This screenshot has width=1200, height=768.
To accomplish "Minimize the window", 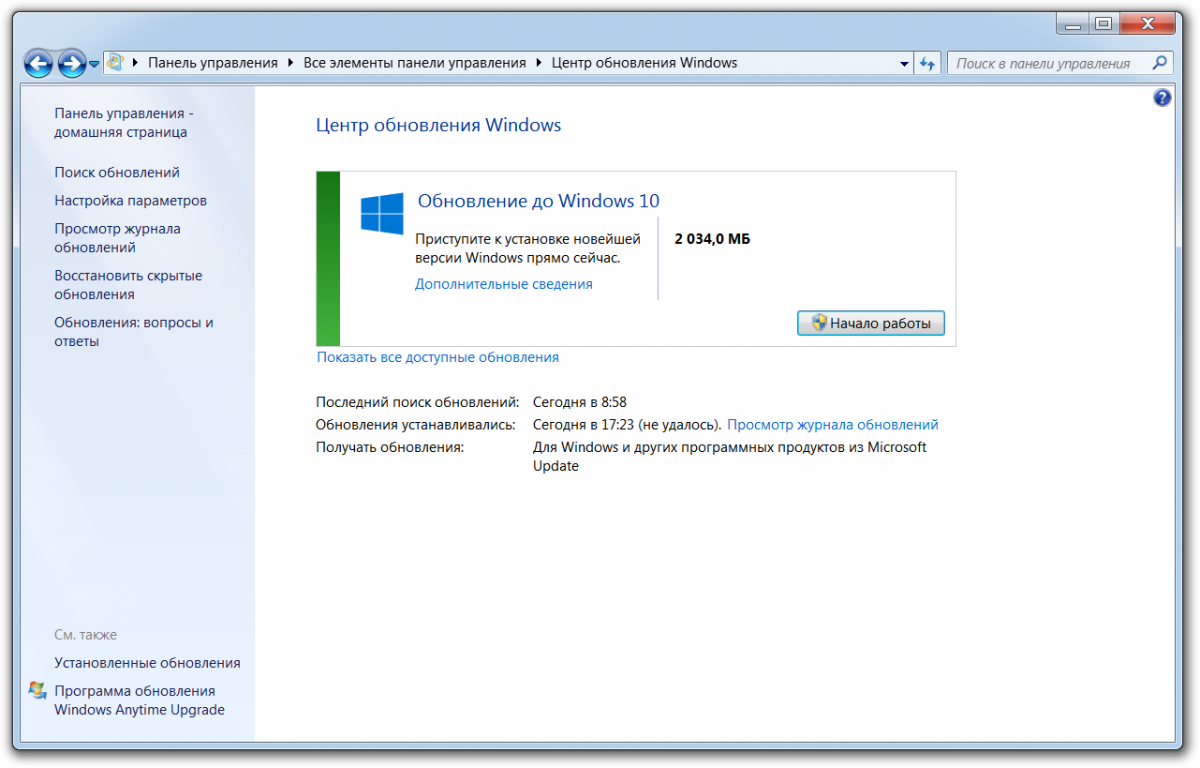I will 1074,24.
